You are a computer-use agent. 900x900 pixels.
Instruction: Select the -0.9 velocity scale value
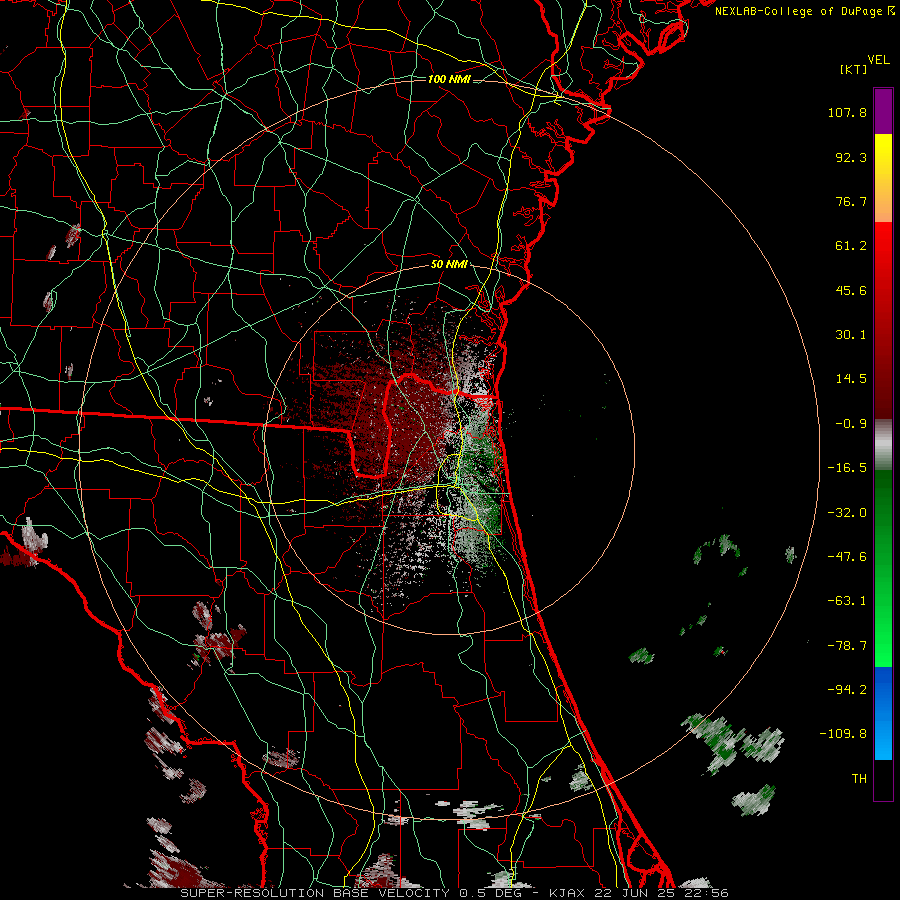click(x=851, y=424)
